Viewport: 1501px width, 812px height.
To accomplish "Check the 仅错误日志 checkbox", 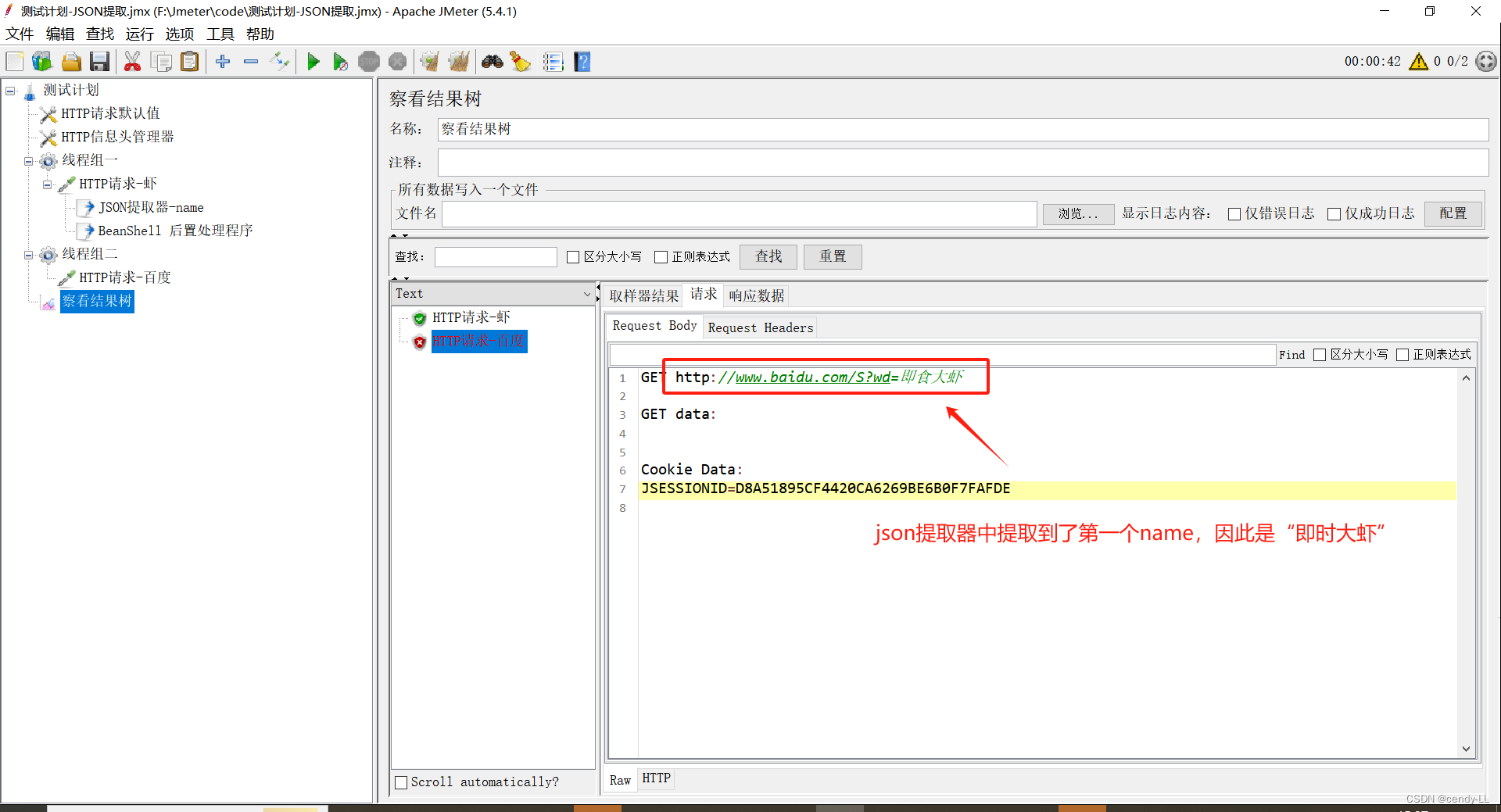I will [1235, 213].
